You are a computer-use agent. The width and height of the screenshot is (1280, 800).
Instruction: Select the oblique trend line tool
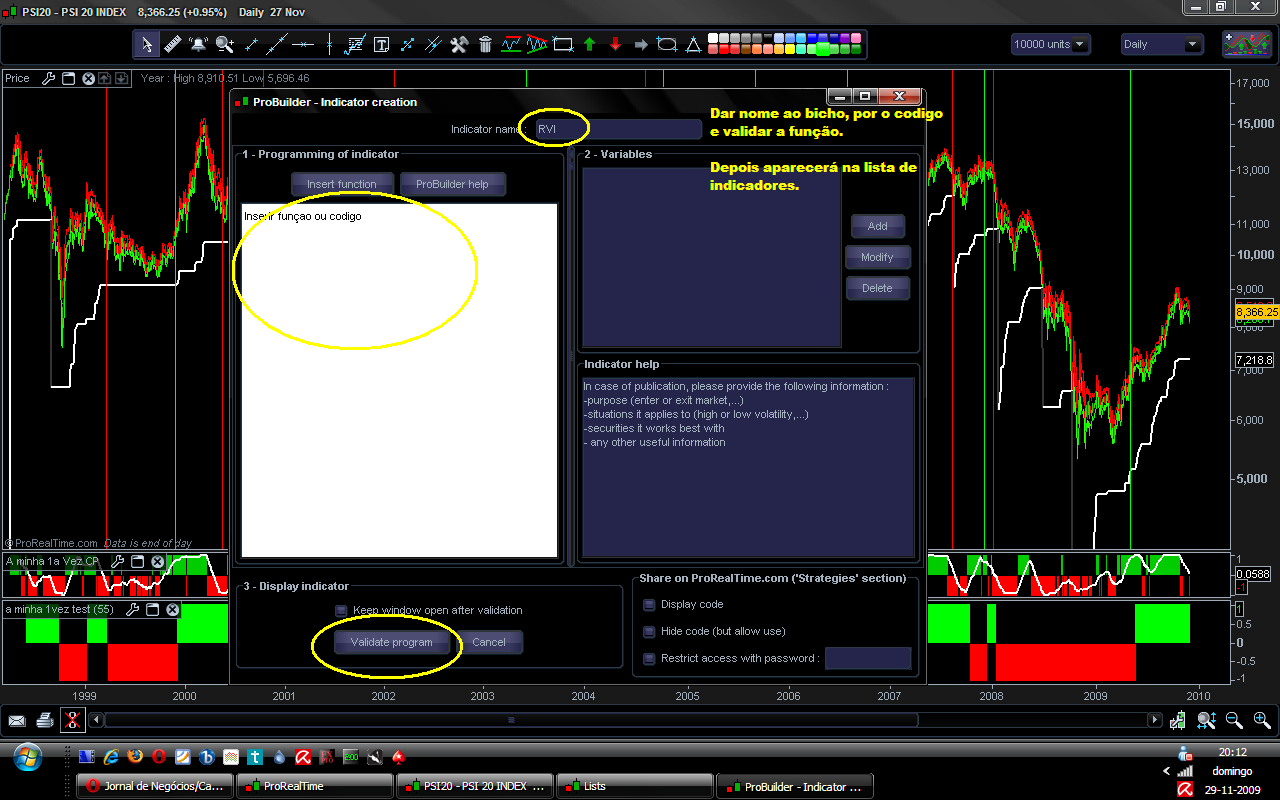276,44
